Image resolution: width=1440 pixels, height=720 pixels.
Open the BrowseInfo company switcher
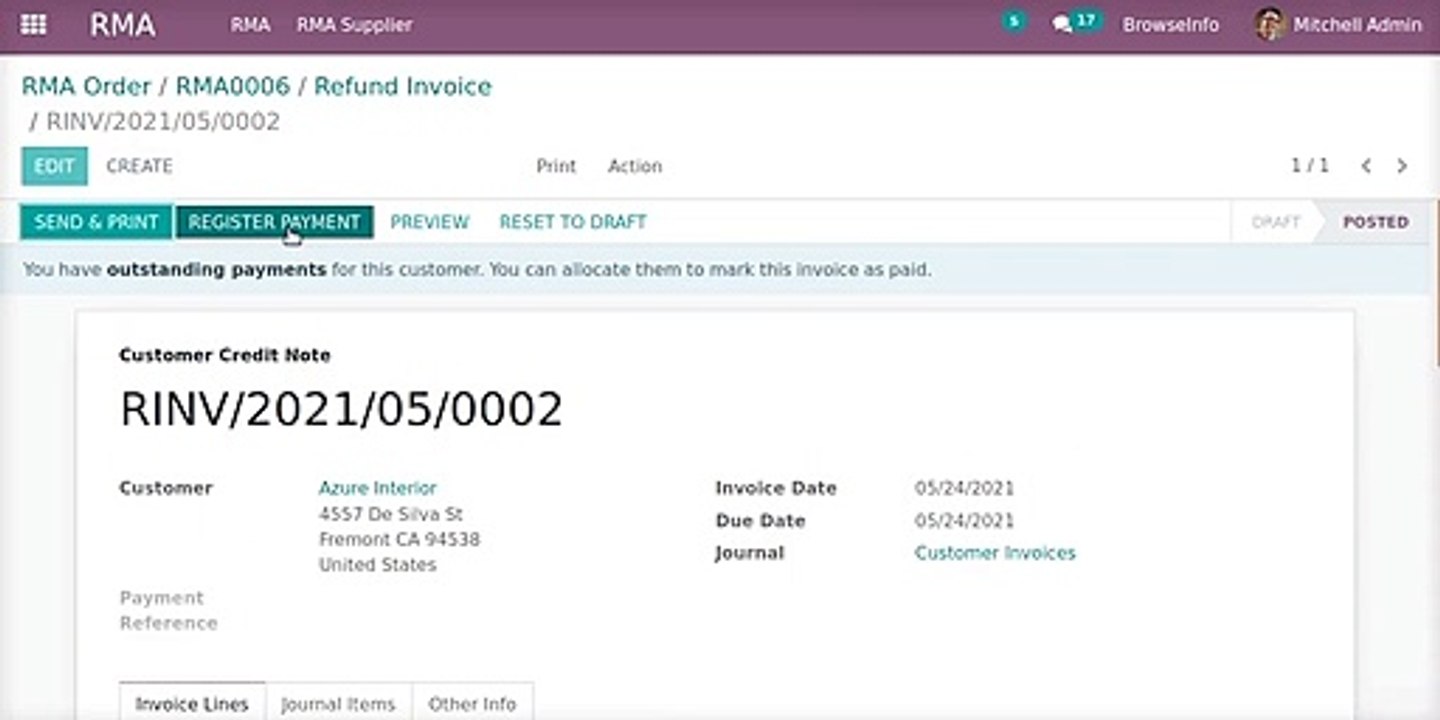1170,25
